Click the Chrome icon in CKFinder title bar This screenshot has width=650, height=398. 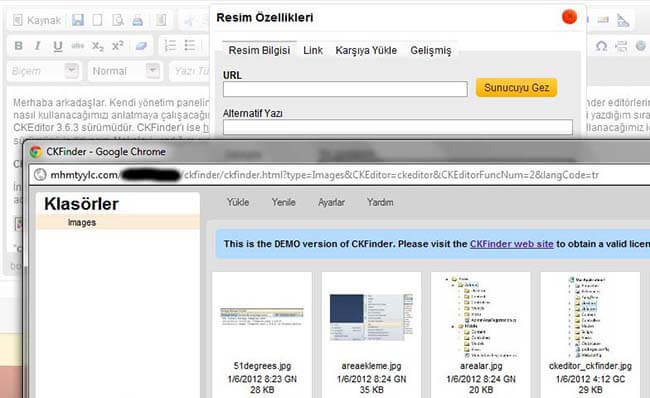tap(36, 152)
